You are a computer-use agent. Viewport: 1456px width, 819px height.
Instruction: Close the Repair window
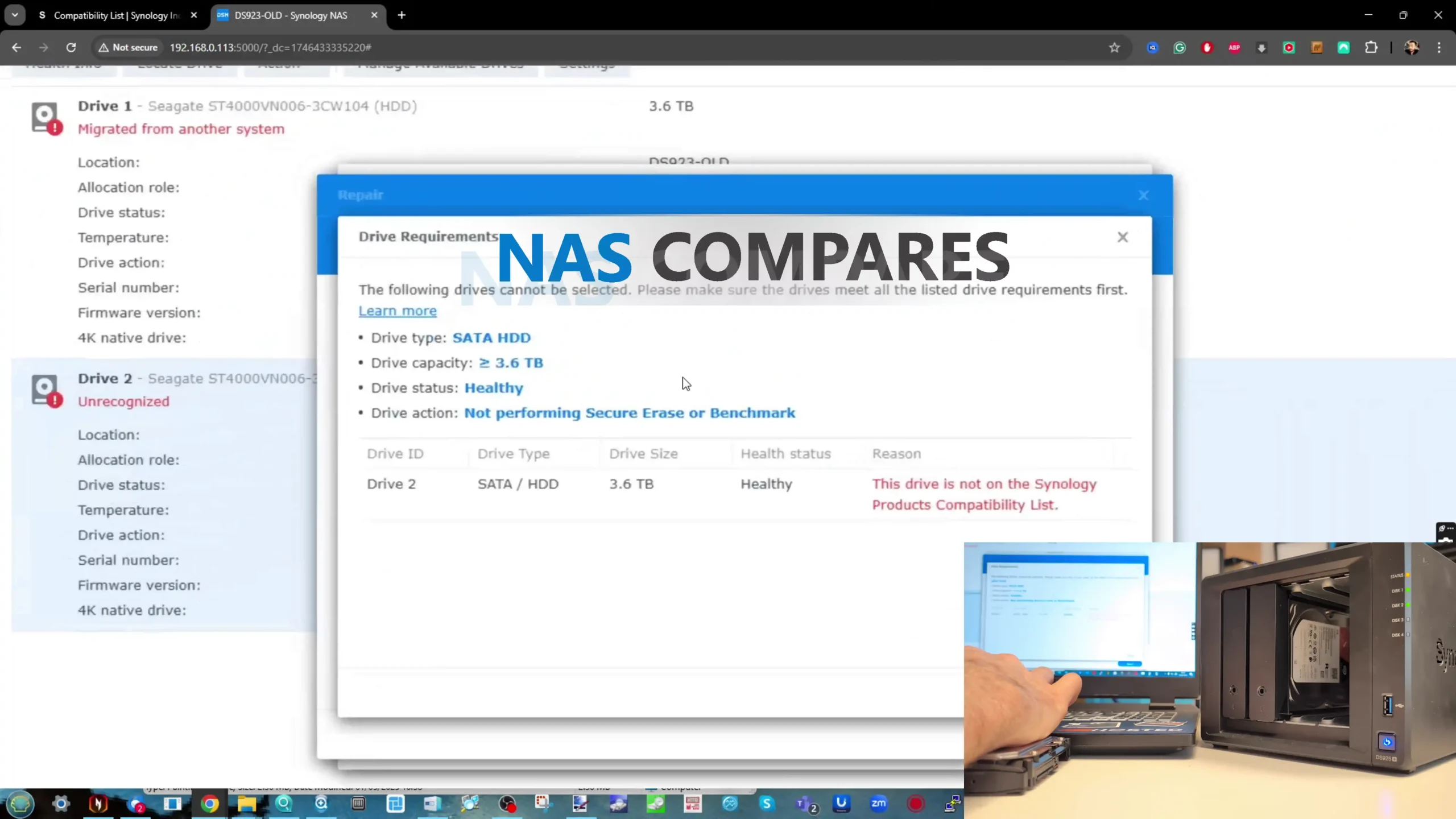point(1144,196)
